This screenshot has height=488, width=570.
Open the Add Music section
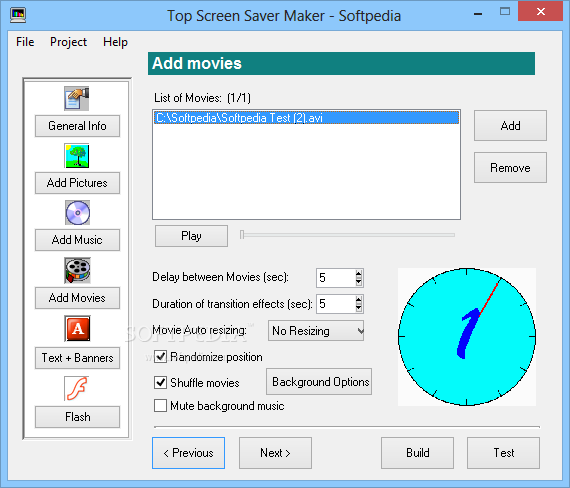pyautogui.click(x=77, y=240)
